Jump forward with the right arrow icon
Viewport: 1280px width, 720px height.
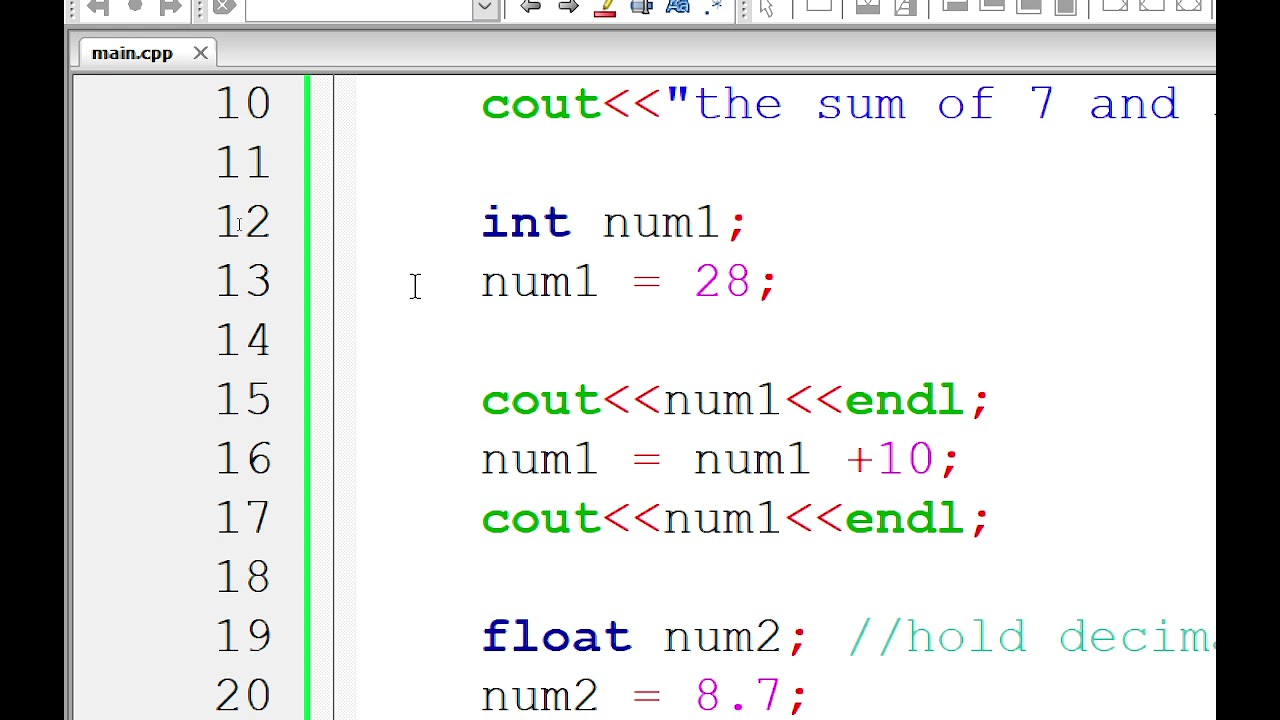568,7
